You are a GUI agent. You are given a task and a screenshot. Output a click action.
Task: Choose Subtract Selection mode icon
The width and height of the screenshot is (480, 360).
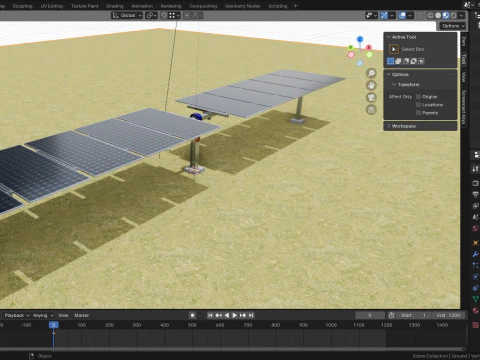coord(406,61)
